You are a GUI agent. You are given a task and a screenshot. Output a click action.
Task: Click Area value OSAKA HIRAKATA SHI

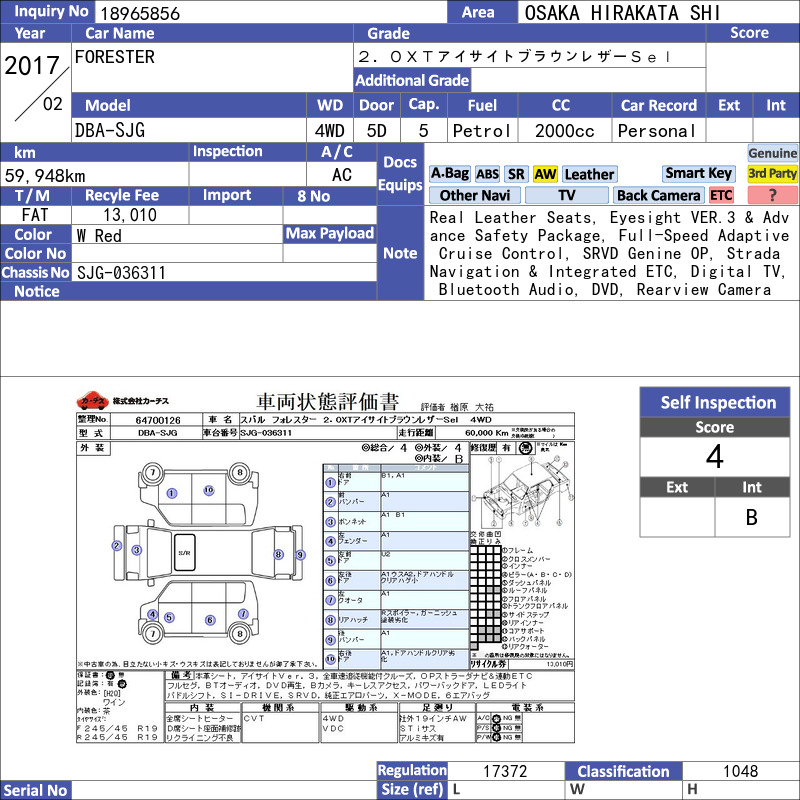[x=622, y=13]
